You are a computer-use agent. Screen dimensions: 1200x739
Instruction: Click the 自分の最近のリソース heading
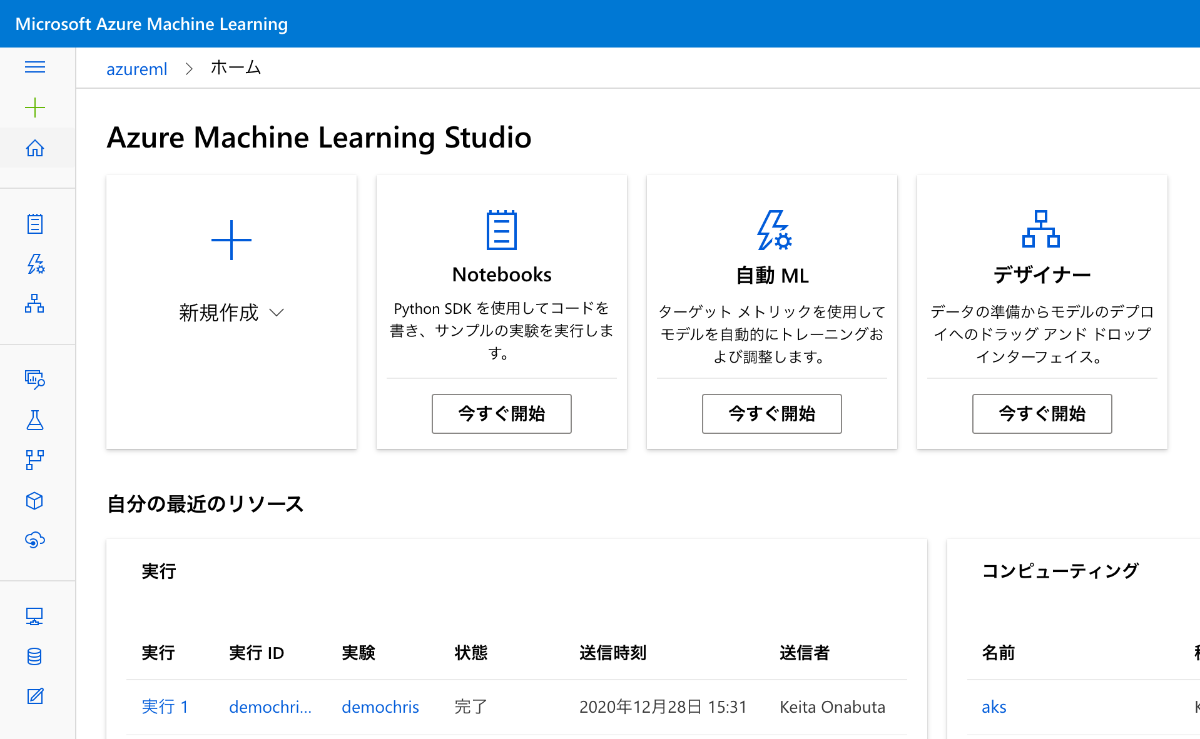pos(205,504)
